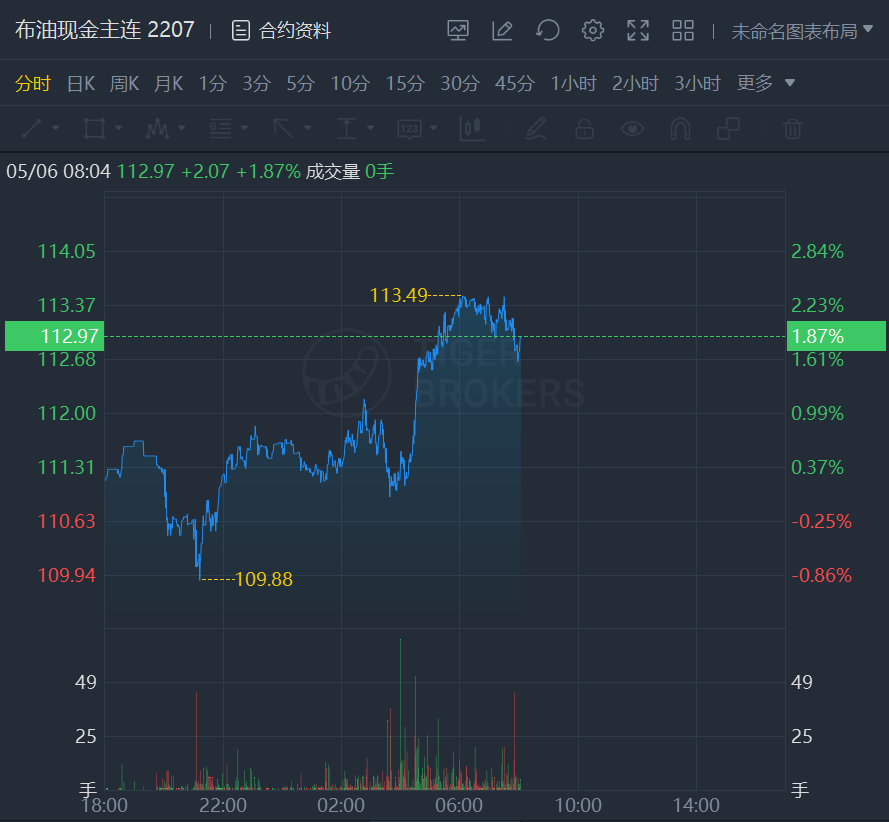
Task: Select the 1小时 interval button
Action: (573, 83)
